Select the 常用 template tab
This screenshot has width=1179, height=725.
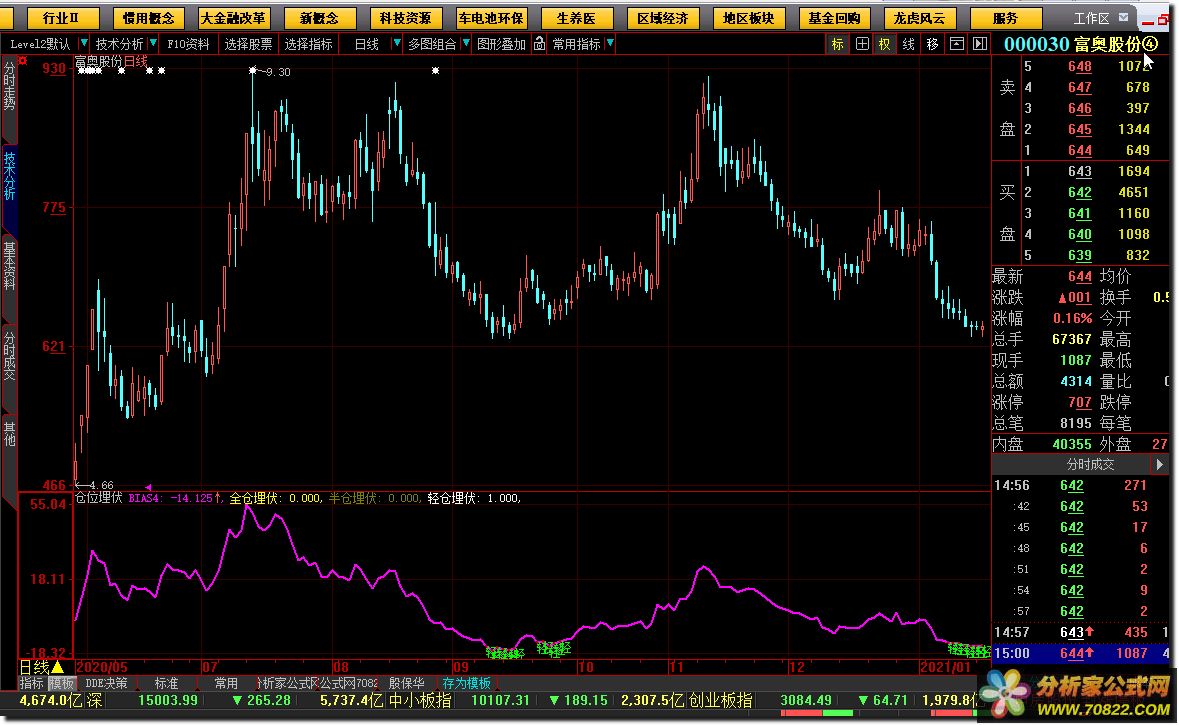(226, 683)
